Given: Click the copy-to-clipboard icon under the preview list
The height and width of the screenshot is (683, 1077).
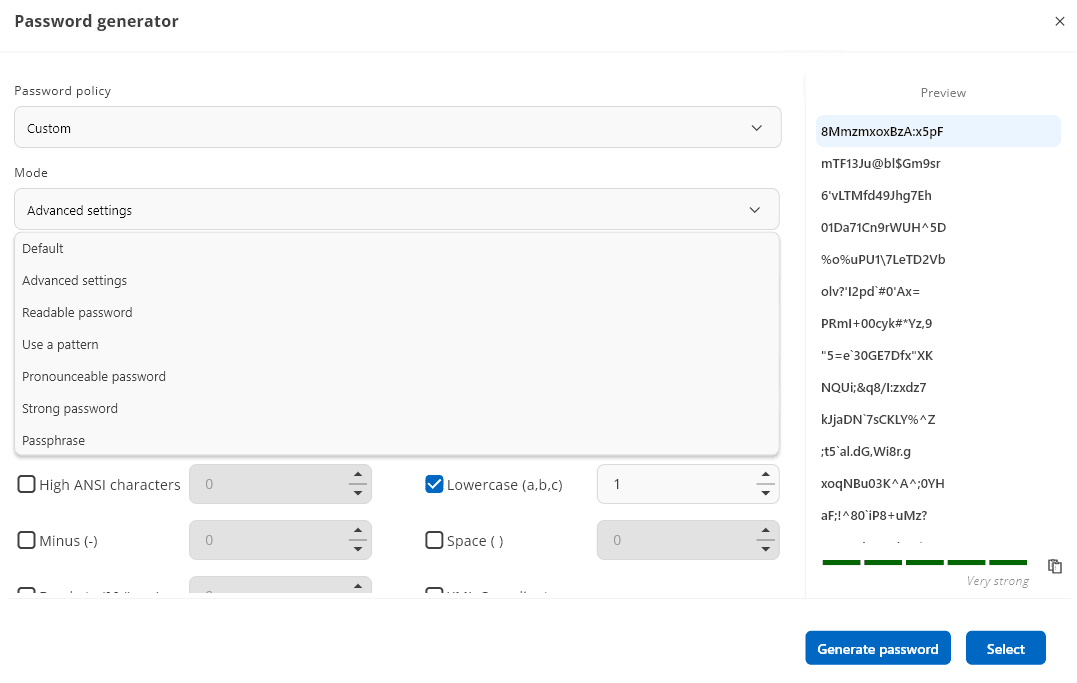Looking at the screenshot, I should 1055,566.
